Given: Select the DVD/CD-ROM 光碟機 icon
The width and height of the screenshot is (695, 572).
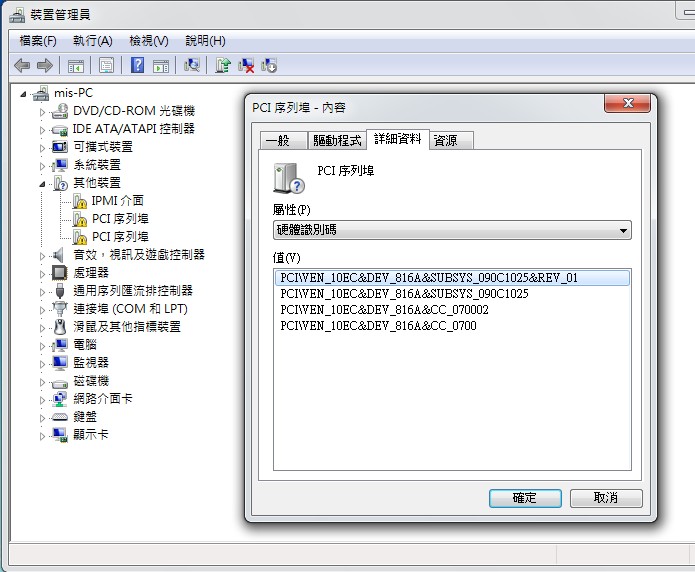Looking at the screenshot, I should point(60,111).
